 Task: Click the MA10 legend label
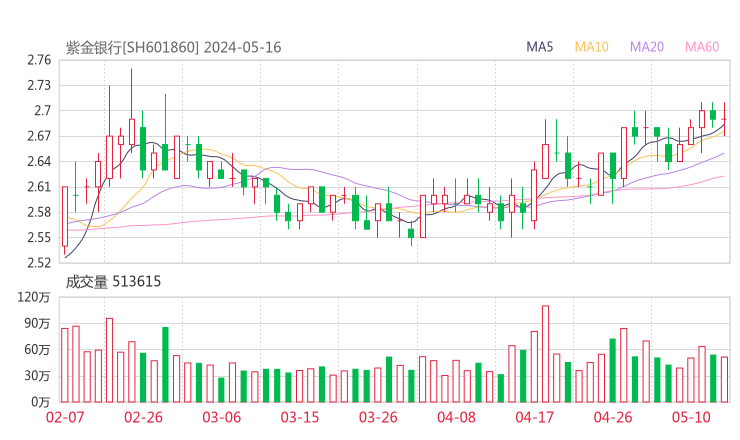[x=591, y=47]
